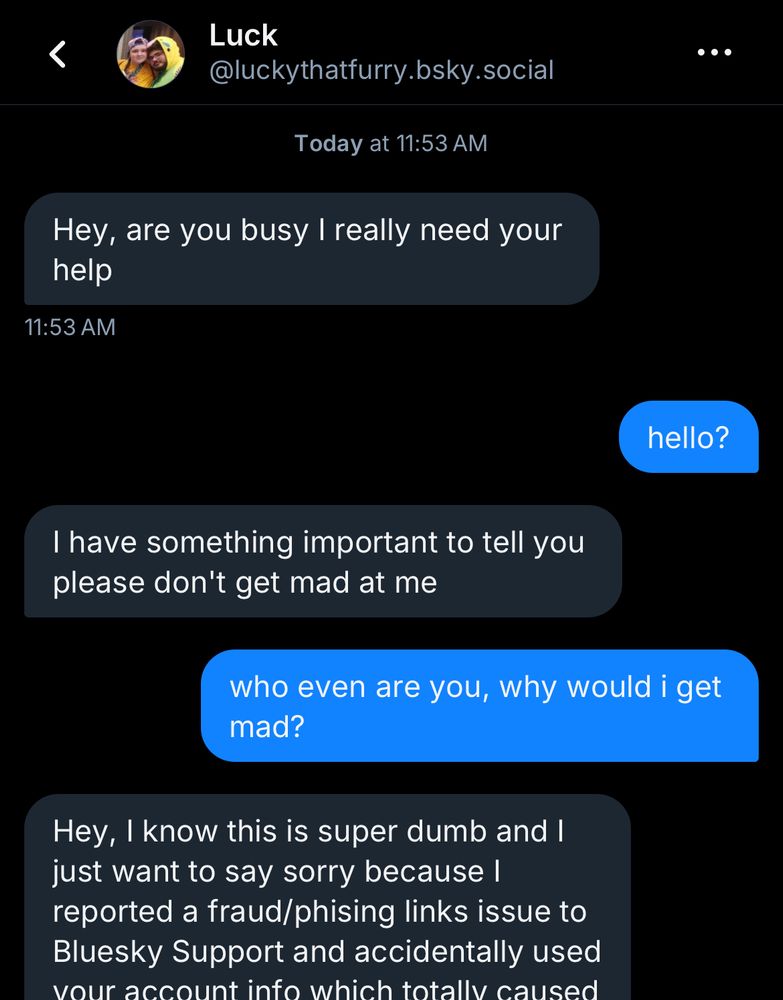Select the "who even are you" sent bubble
Screen dimensions: 783x1000
tap(479, 706)
